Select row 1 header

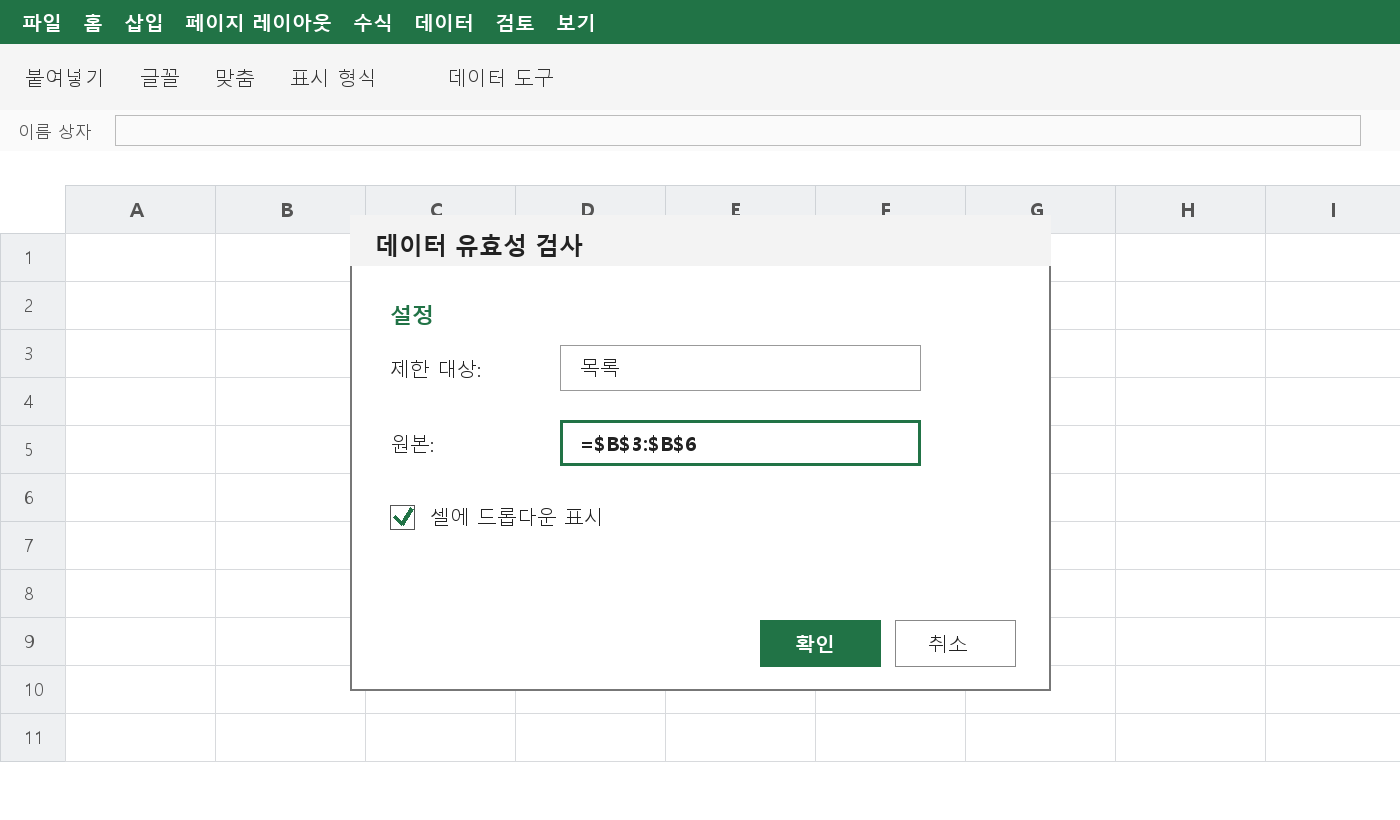tap(33, 257)
